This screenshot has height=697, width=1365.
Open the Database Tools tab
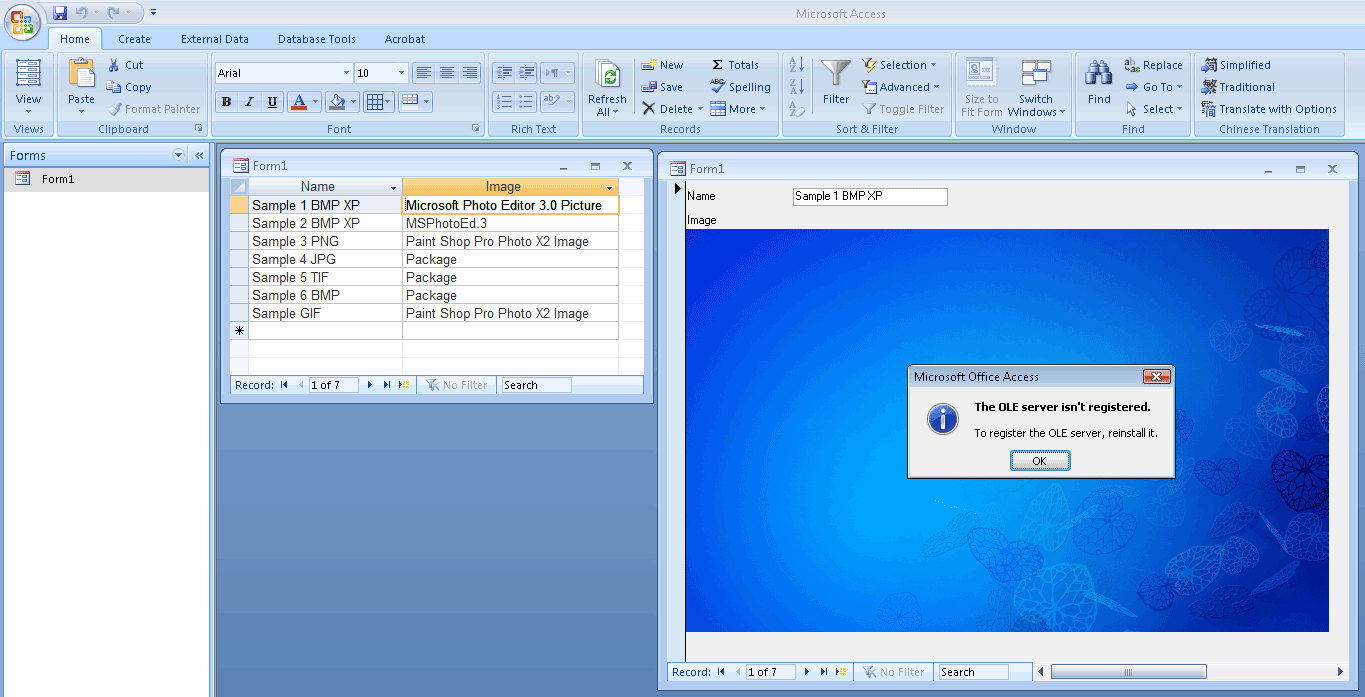317,39
